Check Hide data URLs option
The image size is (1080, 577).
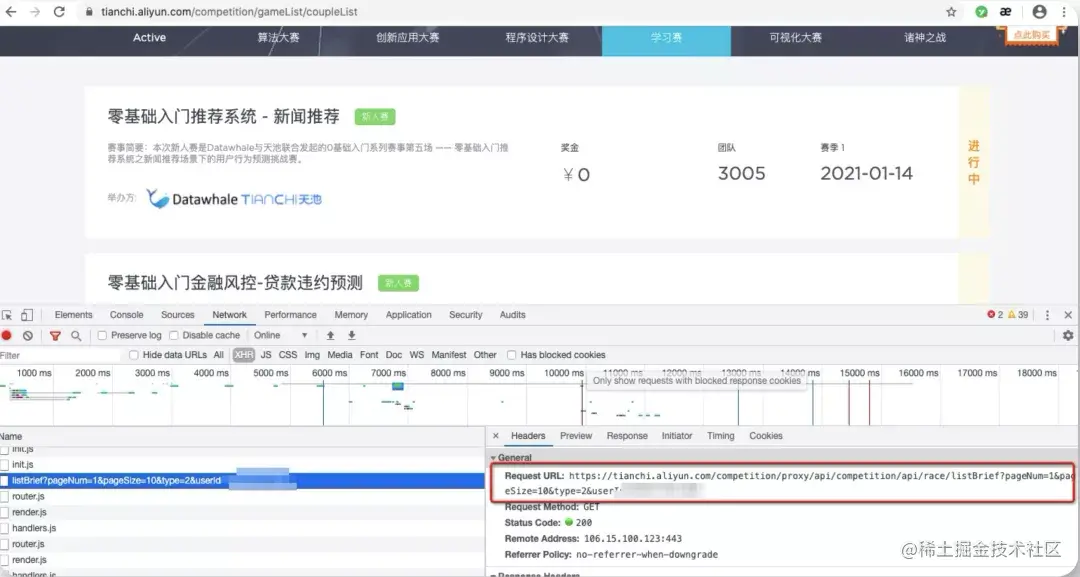click(134, 355)
